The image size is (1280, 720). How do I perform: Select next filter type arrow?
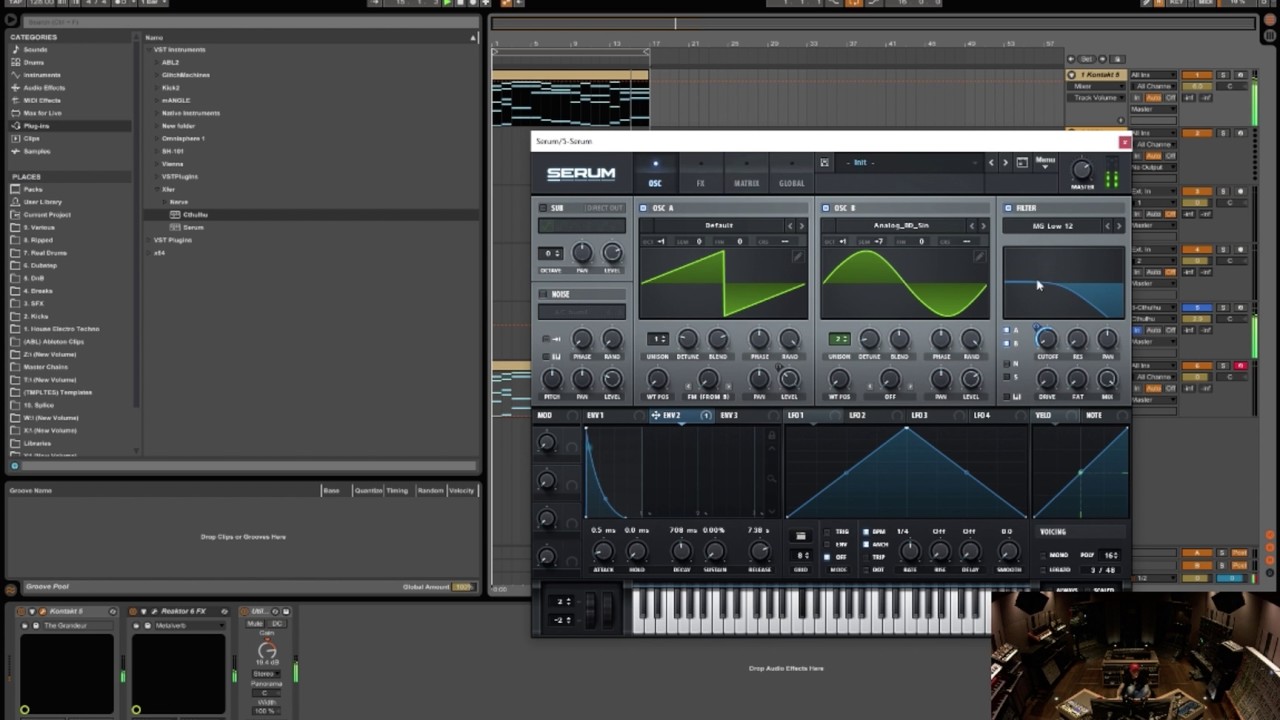[1118, 226]
